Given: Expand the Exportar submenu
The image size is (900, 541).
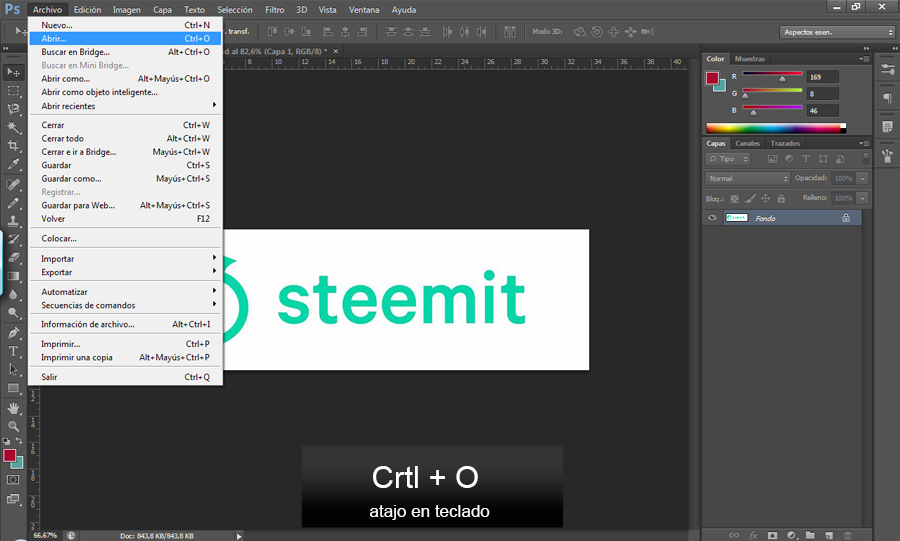Looking at the screenshot, I should (x=126, y=272).
